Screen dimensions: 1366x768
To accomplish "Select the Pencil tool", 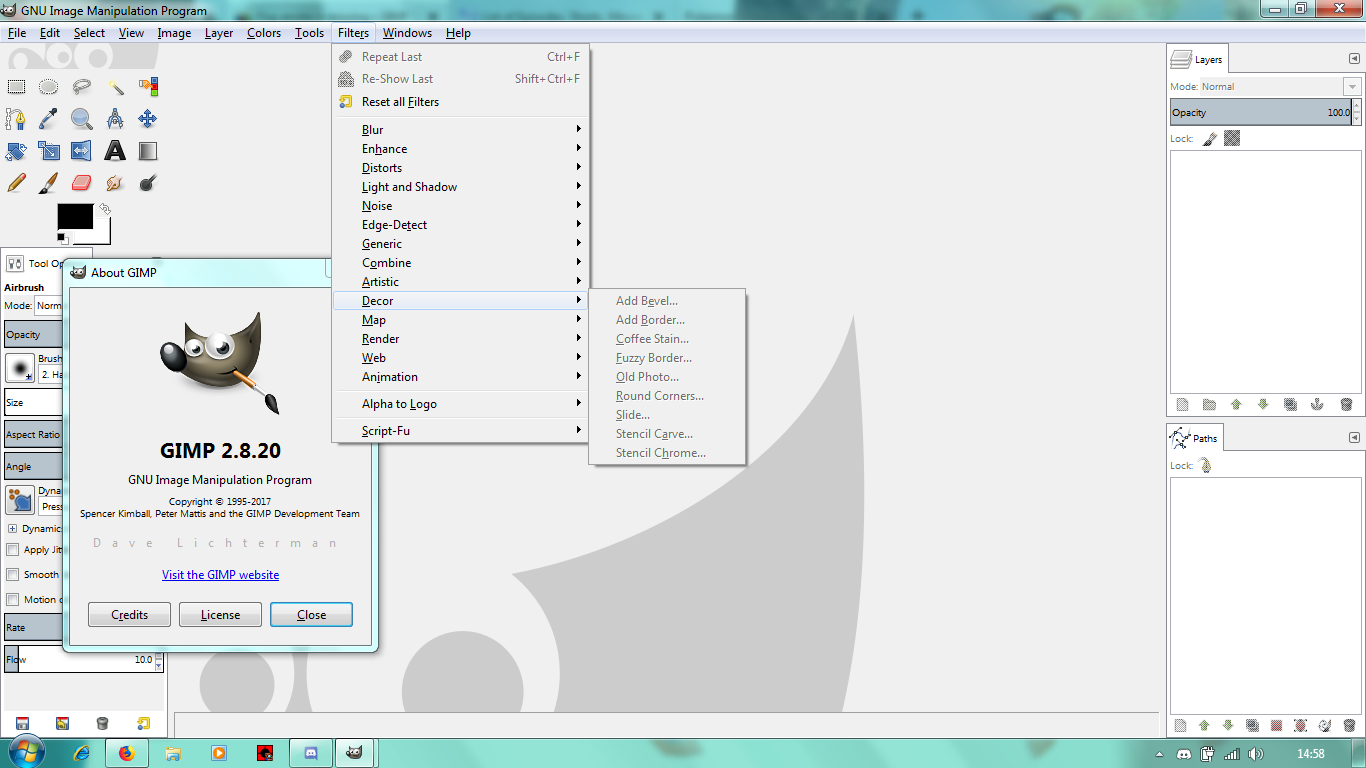I will pos(16,183).
